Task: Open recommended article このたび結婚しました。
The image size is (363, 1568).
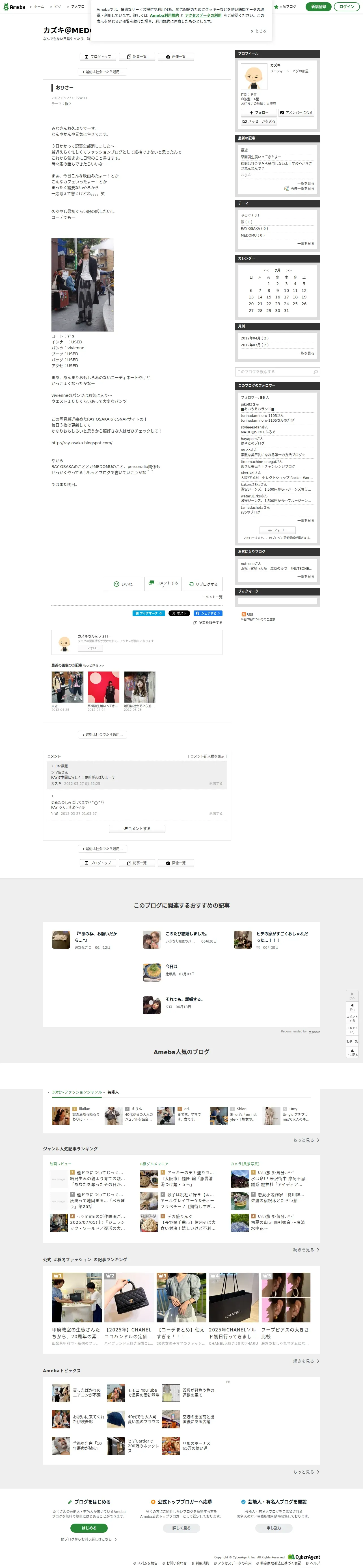Action: tap(186, 934)
